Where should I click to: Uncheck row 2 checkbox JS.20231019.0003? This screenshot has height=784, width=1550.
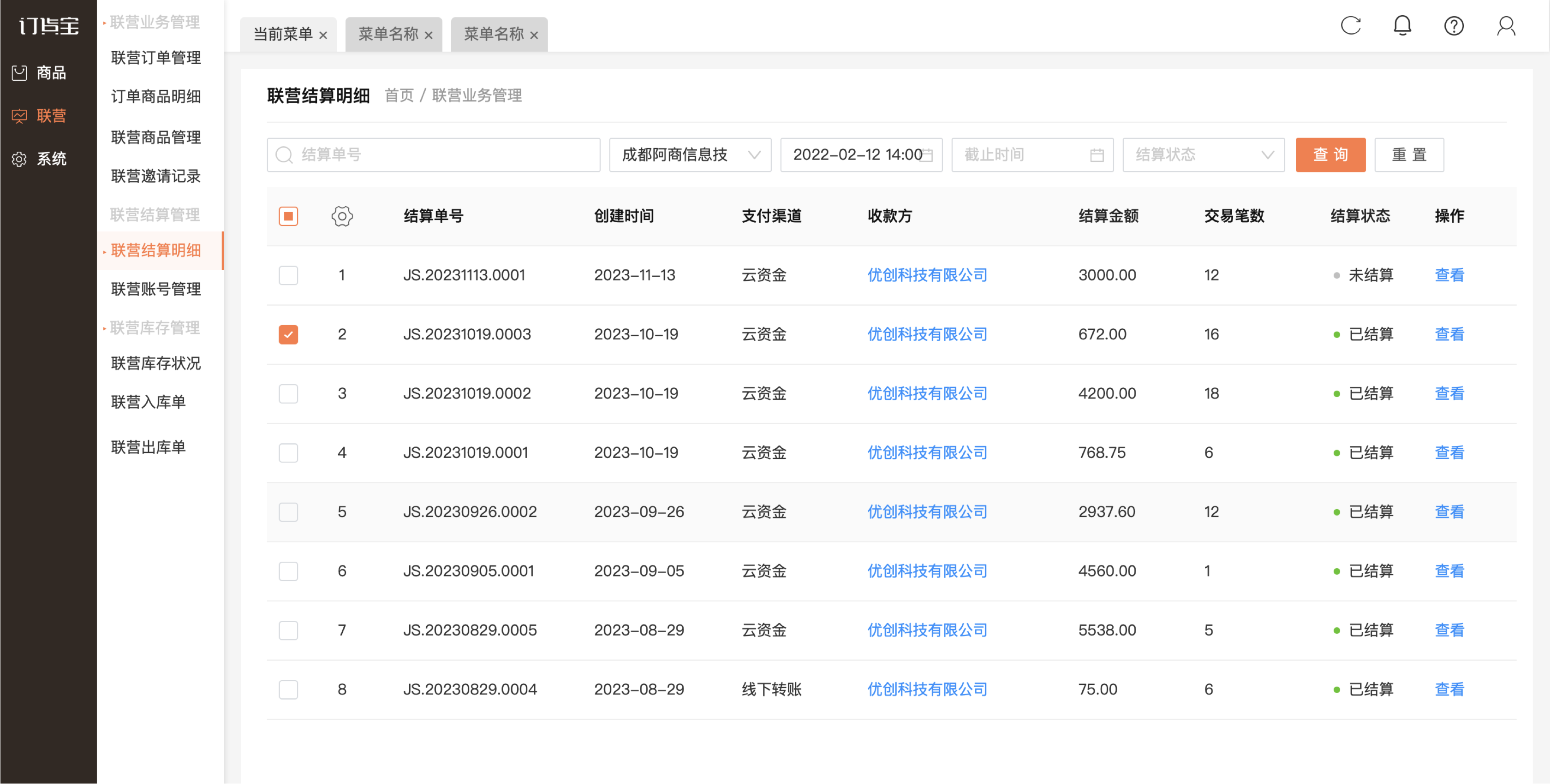click(288, 334)
